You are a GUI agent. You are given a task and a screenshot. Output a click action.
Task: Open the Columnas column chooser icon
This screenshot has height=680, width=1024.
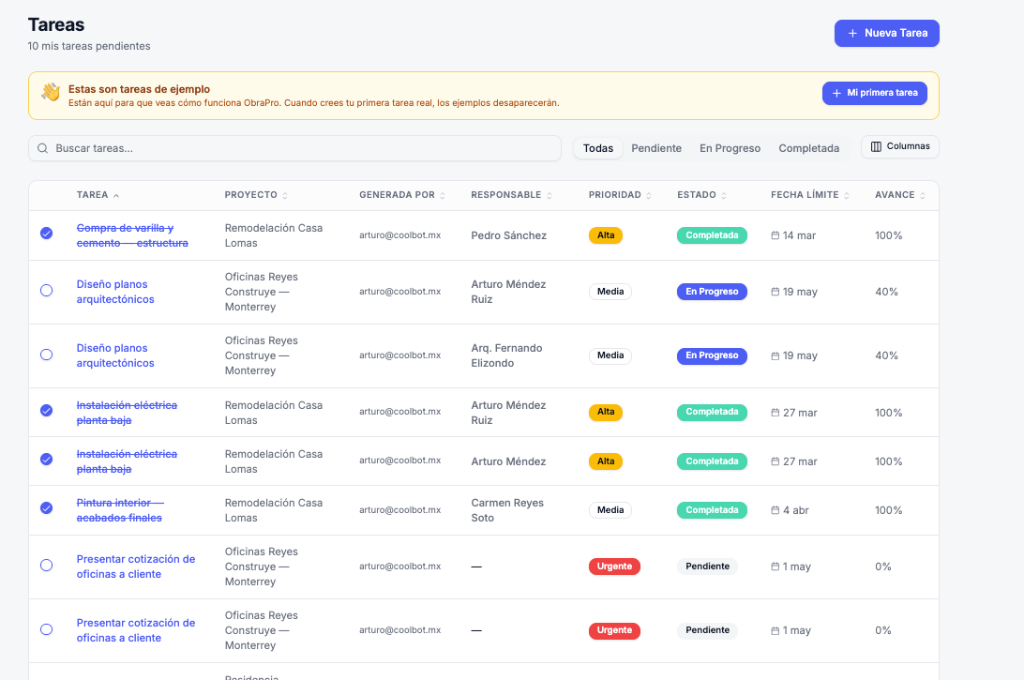pyautogui.click(x=876, y=146)
